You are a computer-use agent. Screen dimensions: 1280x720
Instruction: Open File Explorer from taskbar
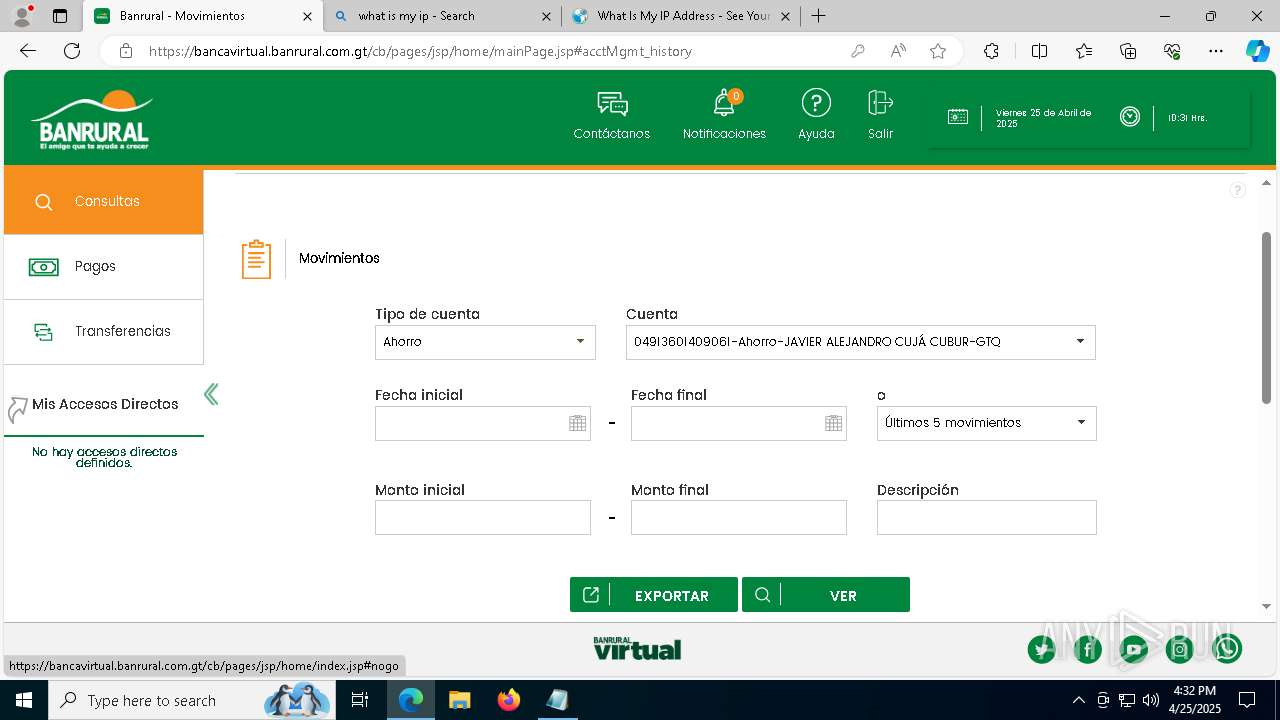coord(459,700)
